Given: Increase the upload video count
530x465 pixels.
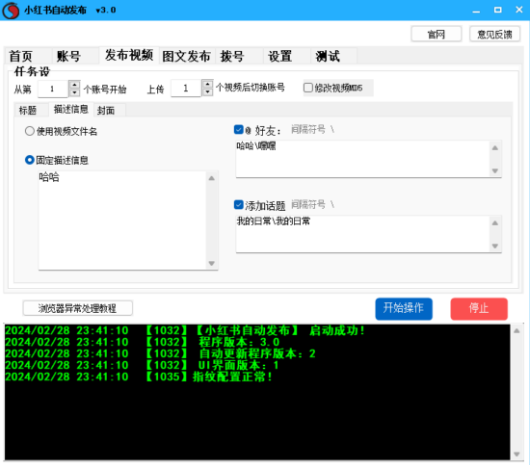Looking at the screenshot, I should (207, 83).
